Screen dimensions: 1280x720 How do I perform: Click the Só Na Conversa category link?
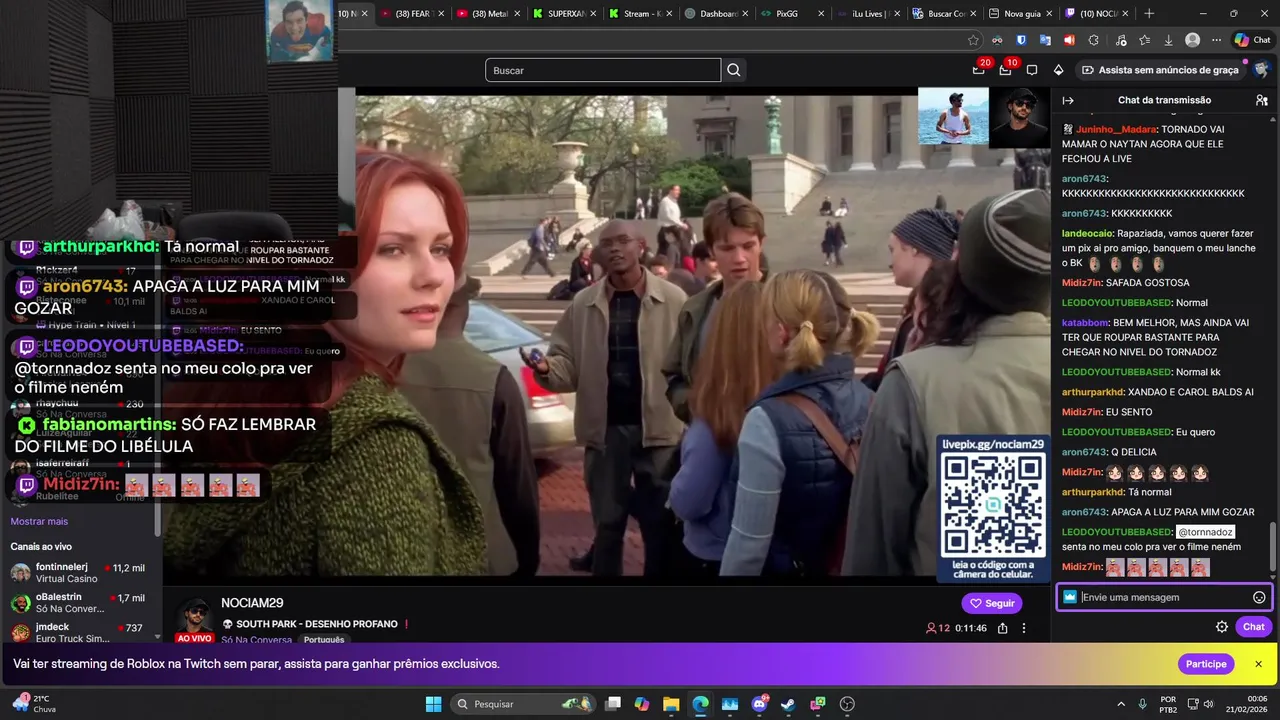pos(257,640)
